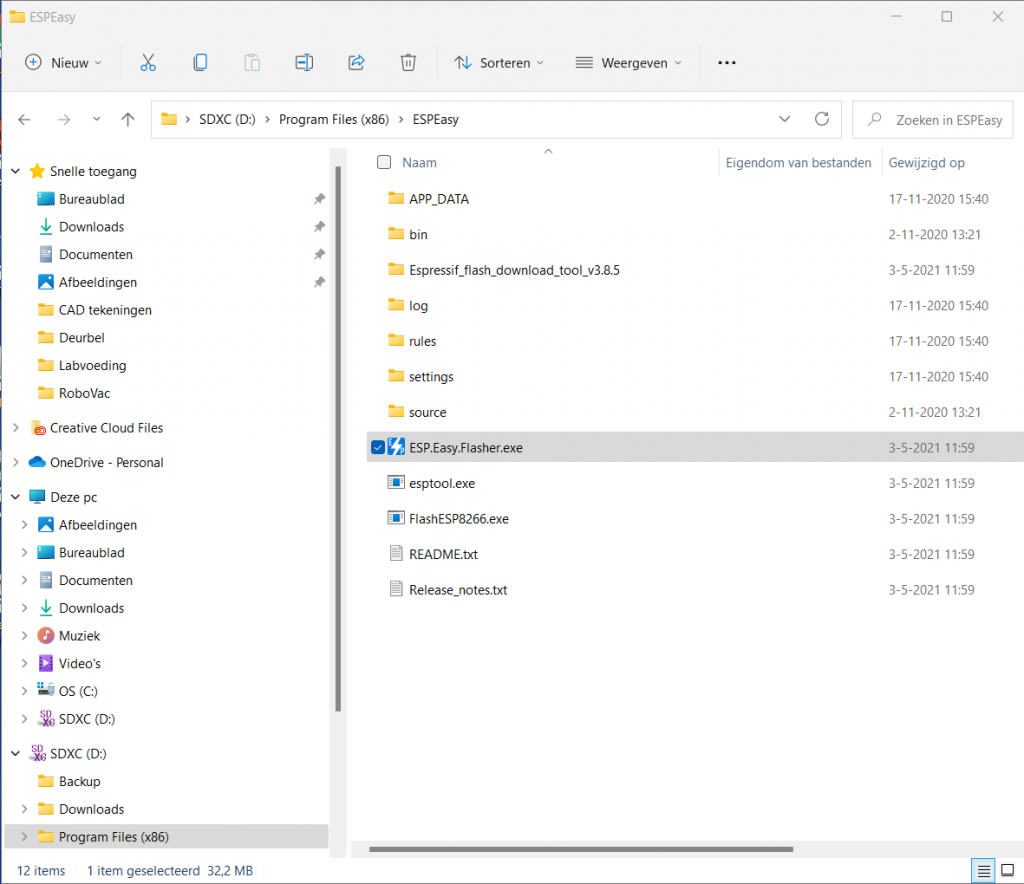The height and width of the screenshot is (884, 1024).
Task: Select the source folder row
Action: [x=695, y=412]
